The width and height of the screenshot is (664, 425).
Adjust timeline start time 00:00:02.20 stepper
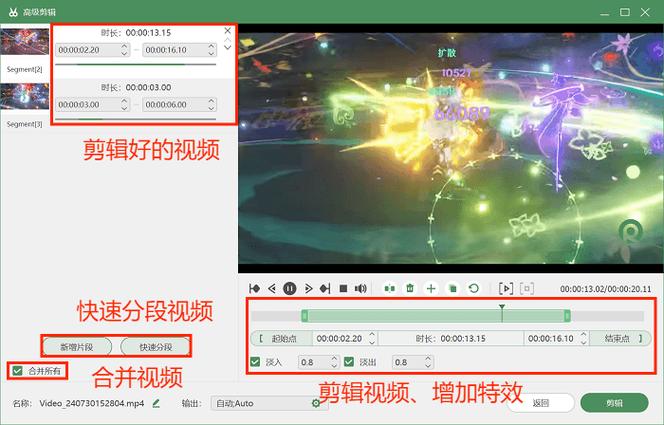pyautogui.click(x=372, y=338)
